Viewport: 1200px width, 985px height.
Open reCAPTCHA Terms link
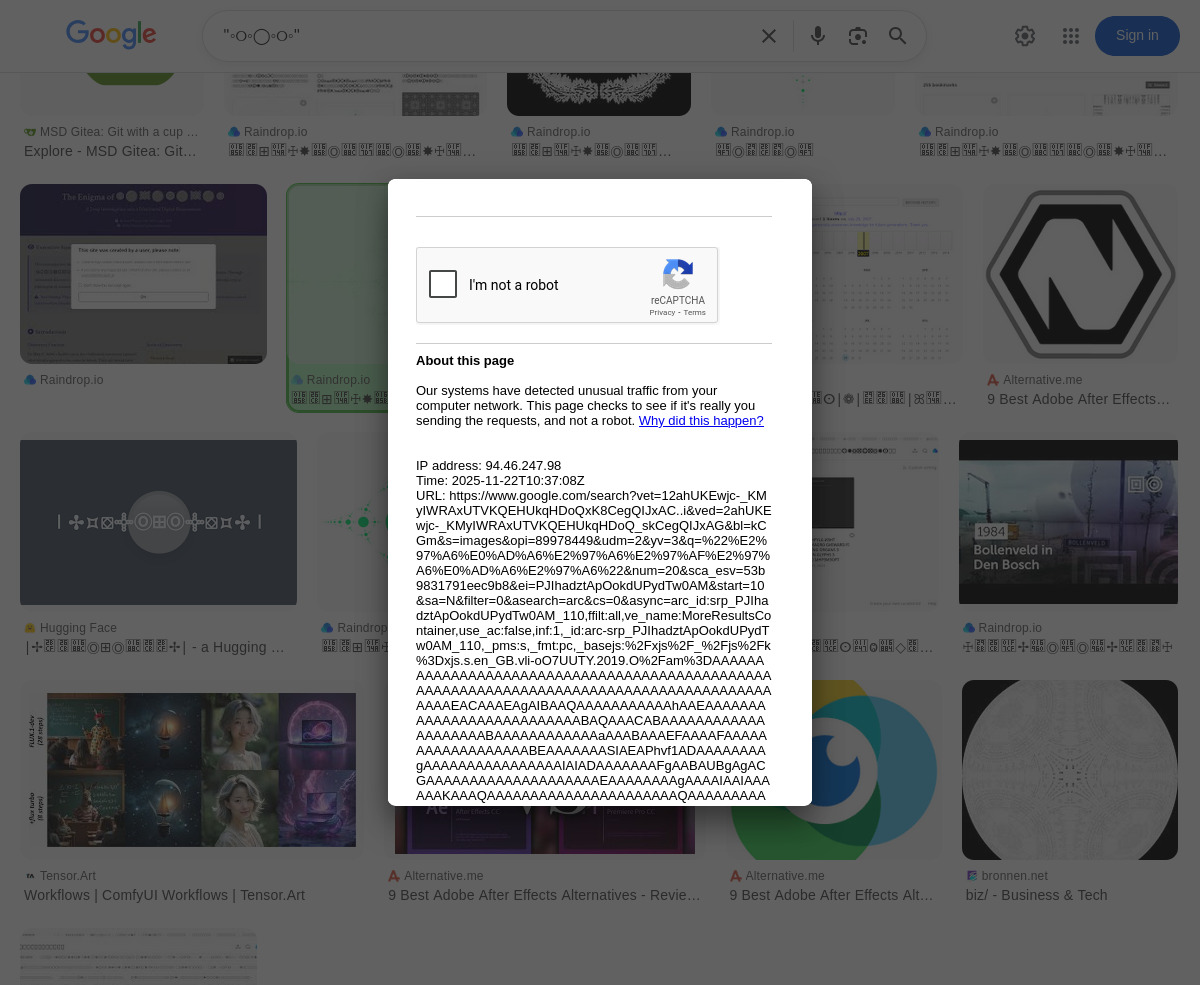pos(695,313)
